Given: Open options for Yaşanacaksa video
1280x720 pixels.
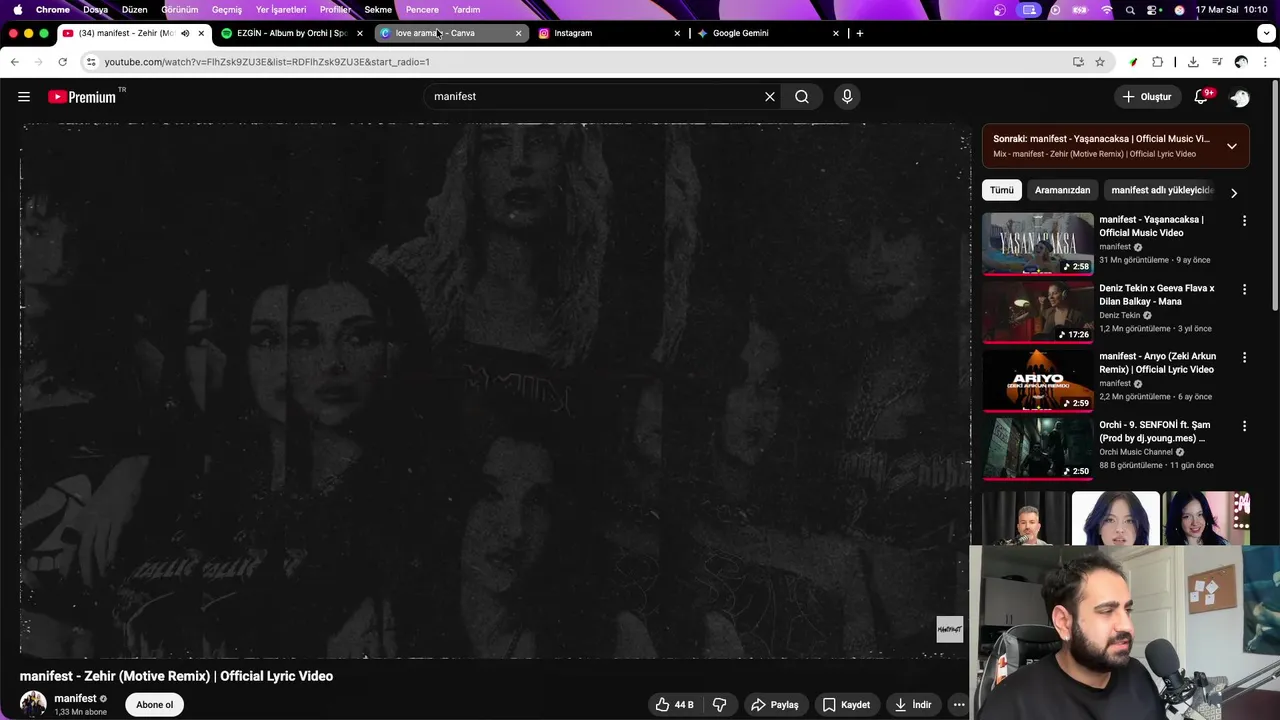Looking at the screenshot, I should click(x=1244, y=221).
